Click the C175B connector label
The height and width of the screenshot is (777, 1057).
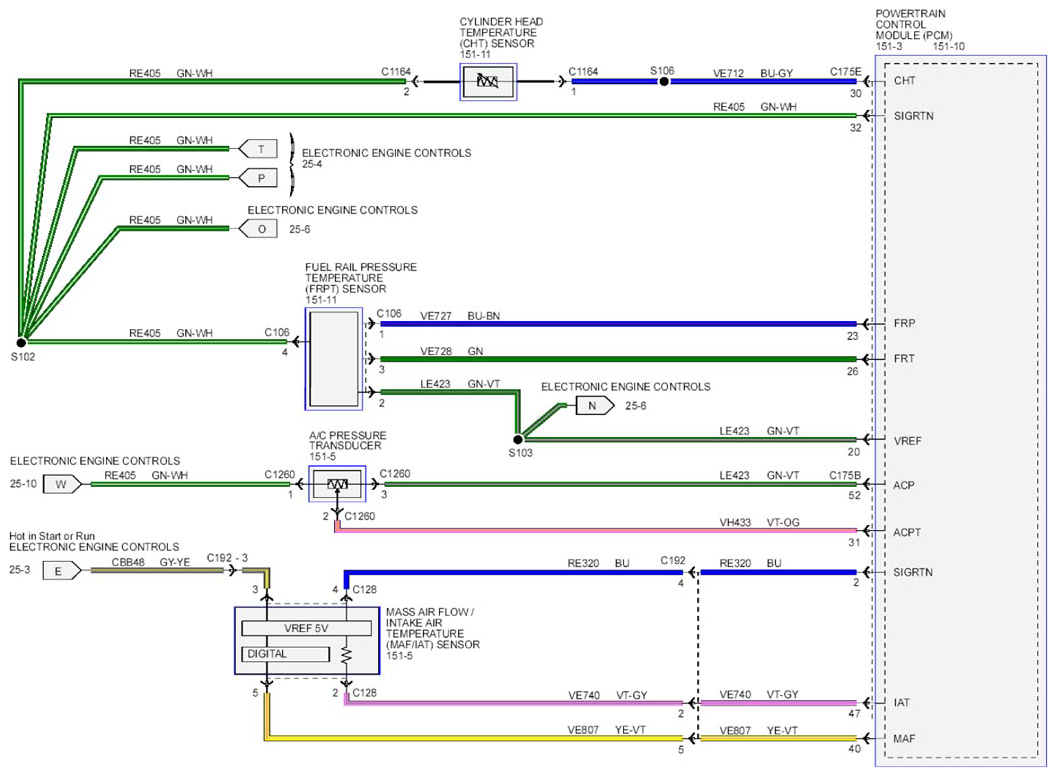845,475
